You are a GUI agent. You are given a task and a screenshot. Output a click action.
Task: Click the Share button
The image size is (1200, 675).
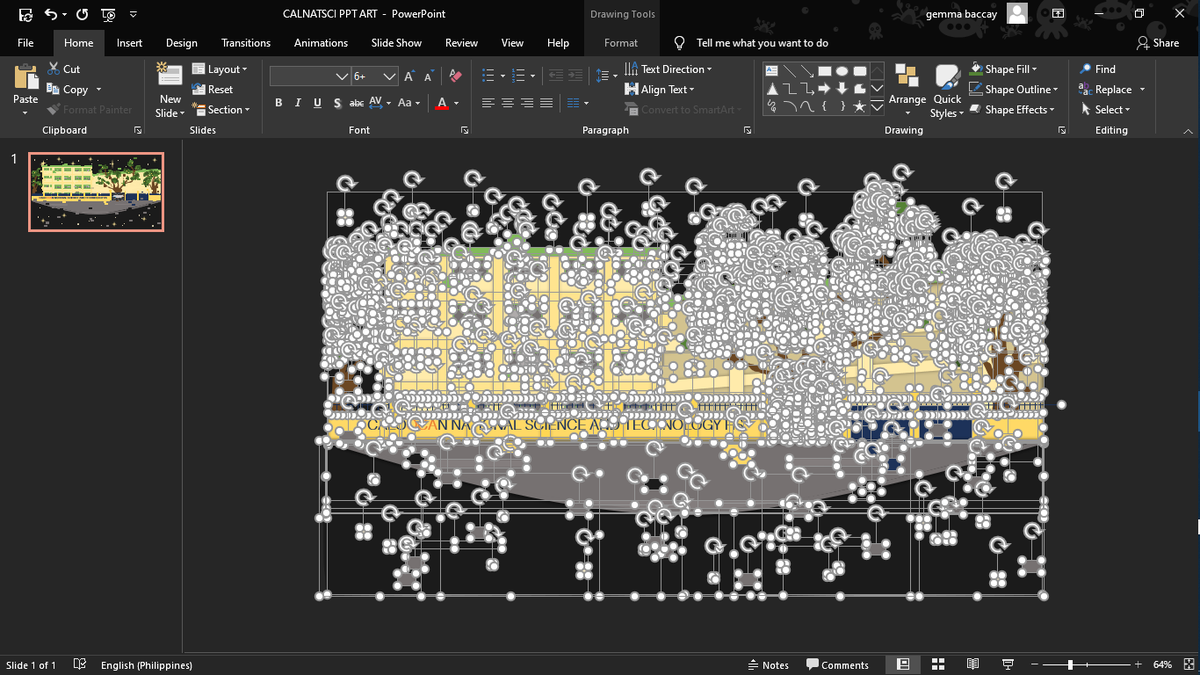click(1158, 43)
